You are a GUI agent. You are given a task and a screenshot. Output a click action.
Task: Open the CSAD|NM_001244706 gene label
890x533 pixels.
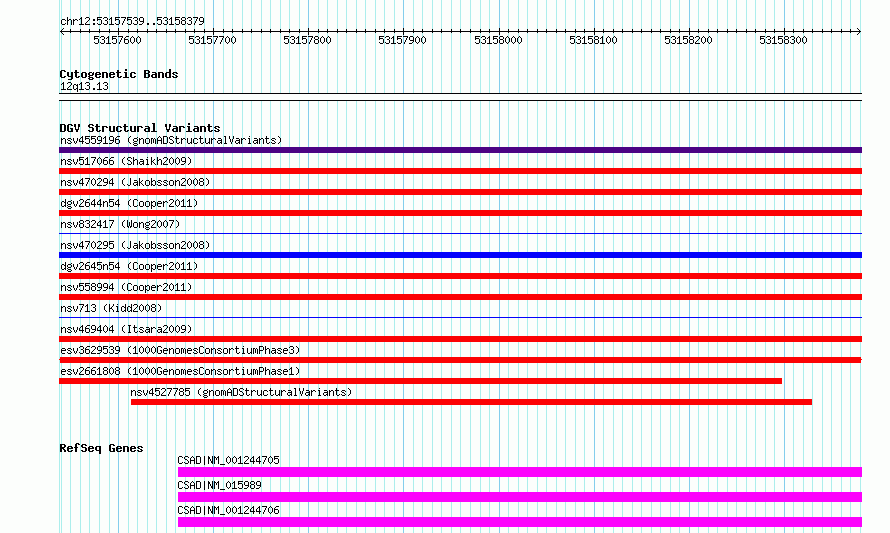coord(229,510)
